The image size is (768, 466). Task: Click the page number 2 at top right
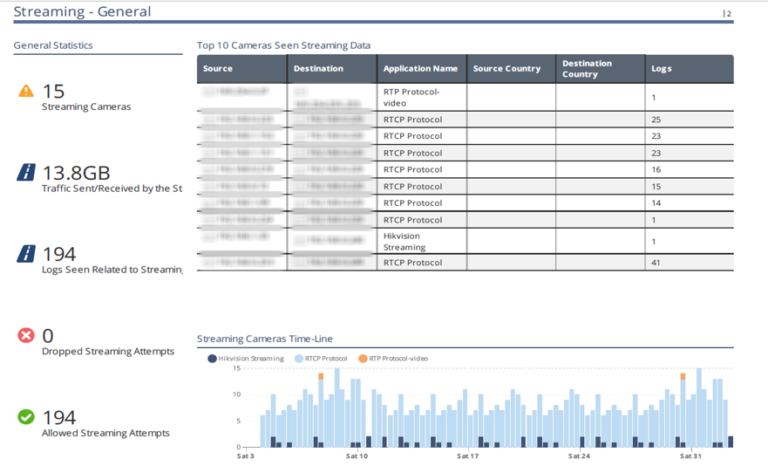point(728,14)
